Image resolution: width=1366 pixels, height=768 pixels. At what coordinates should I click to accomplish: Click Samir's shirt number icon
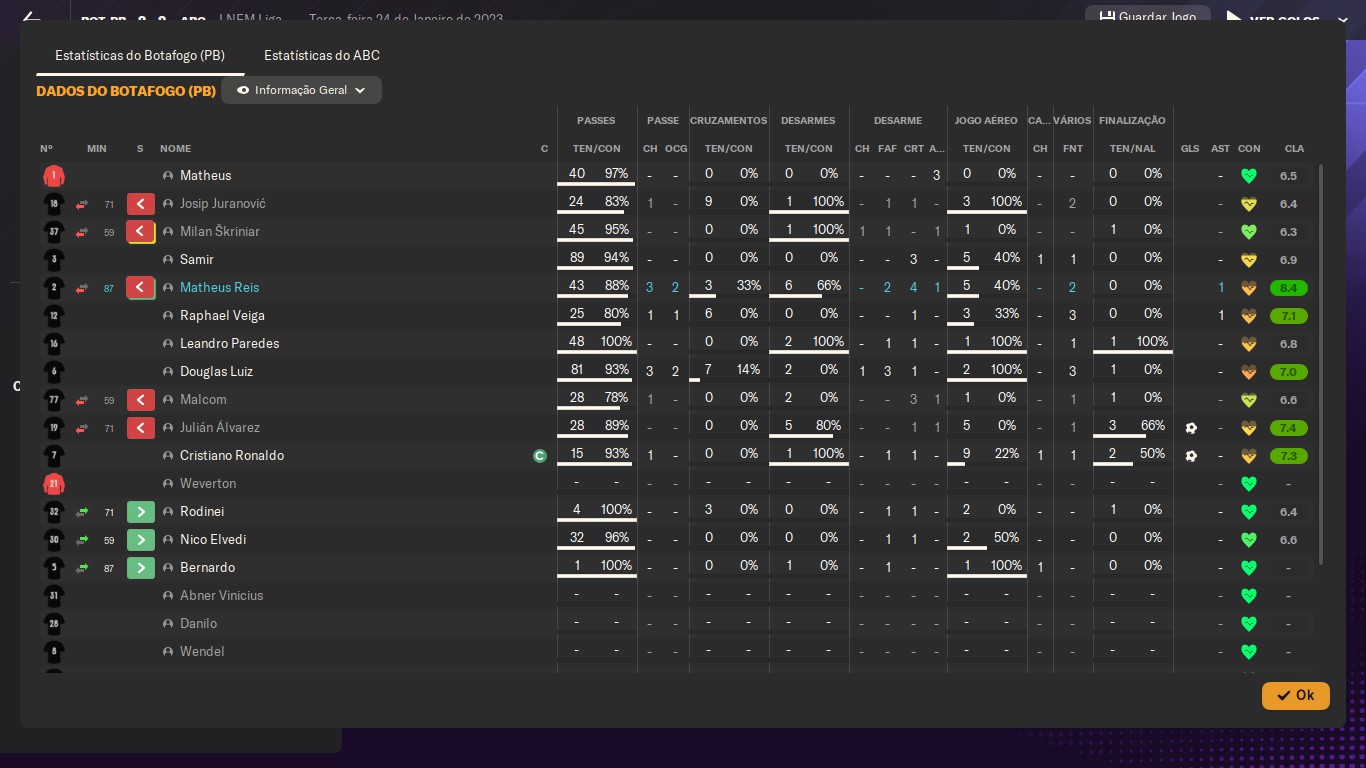(54, 260)
